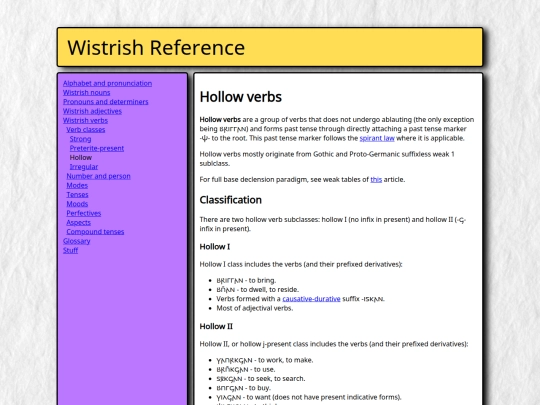Image resolution: width=540 pixels, height=405 pixels.
Task: Open Number and person link
Action: [98, 176]
